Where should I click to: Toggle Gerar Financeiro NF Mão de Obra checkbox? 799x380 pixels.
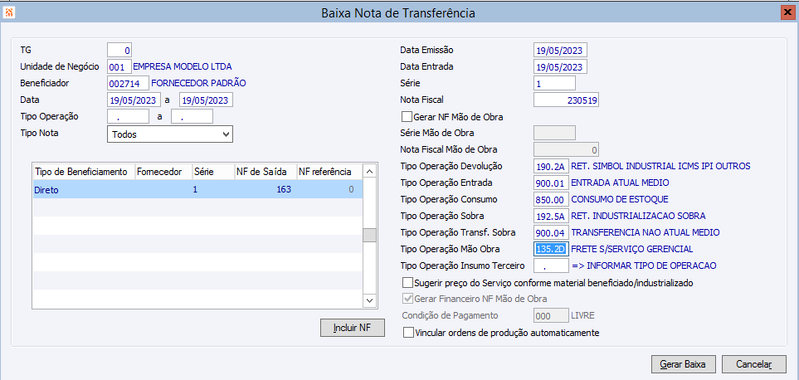pyautogui.click(x=407, y=298)
